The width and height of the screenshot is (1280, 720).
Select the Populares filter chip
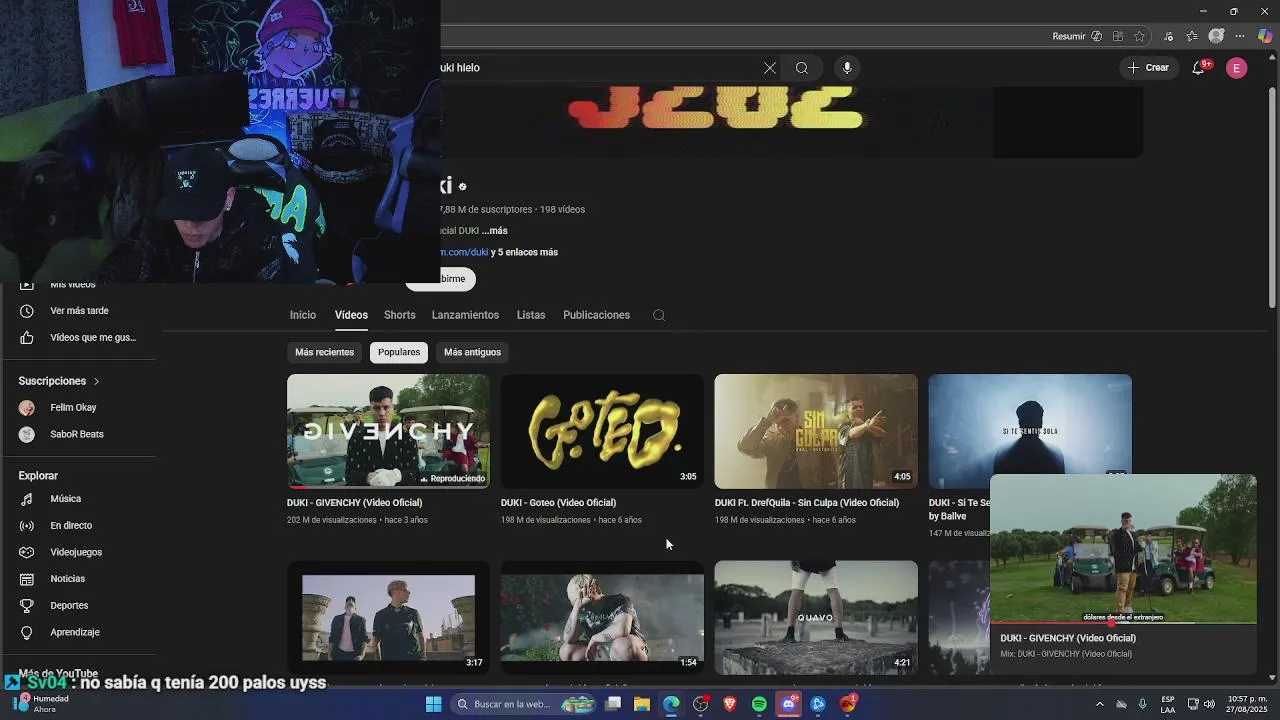tap(399, 352)
